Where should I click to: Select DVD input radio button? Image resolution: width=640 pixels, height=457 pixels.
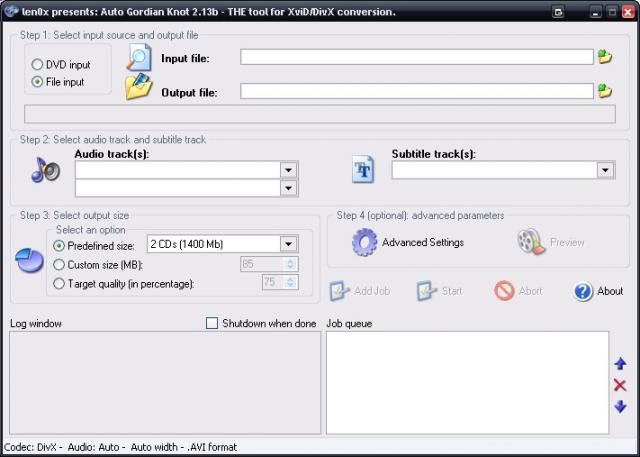coord(37,64)
